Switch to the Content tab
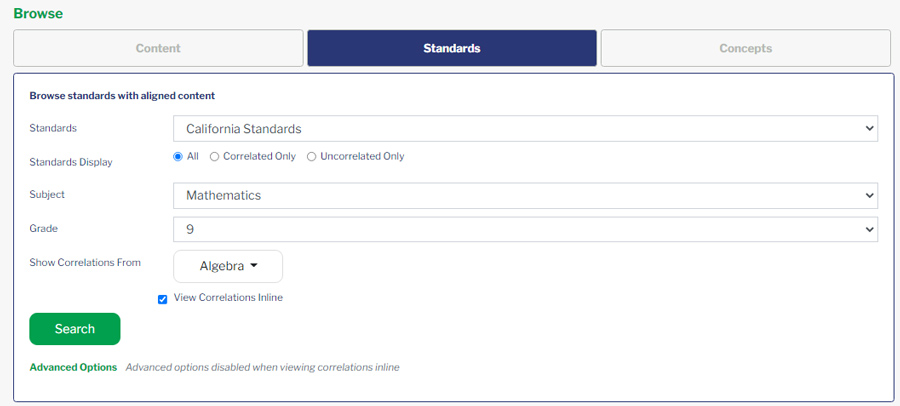The height and width of the screenshot is (406, 900). (158, 48)
